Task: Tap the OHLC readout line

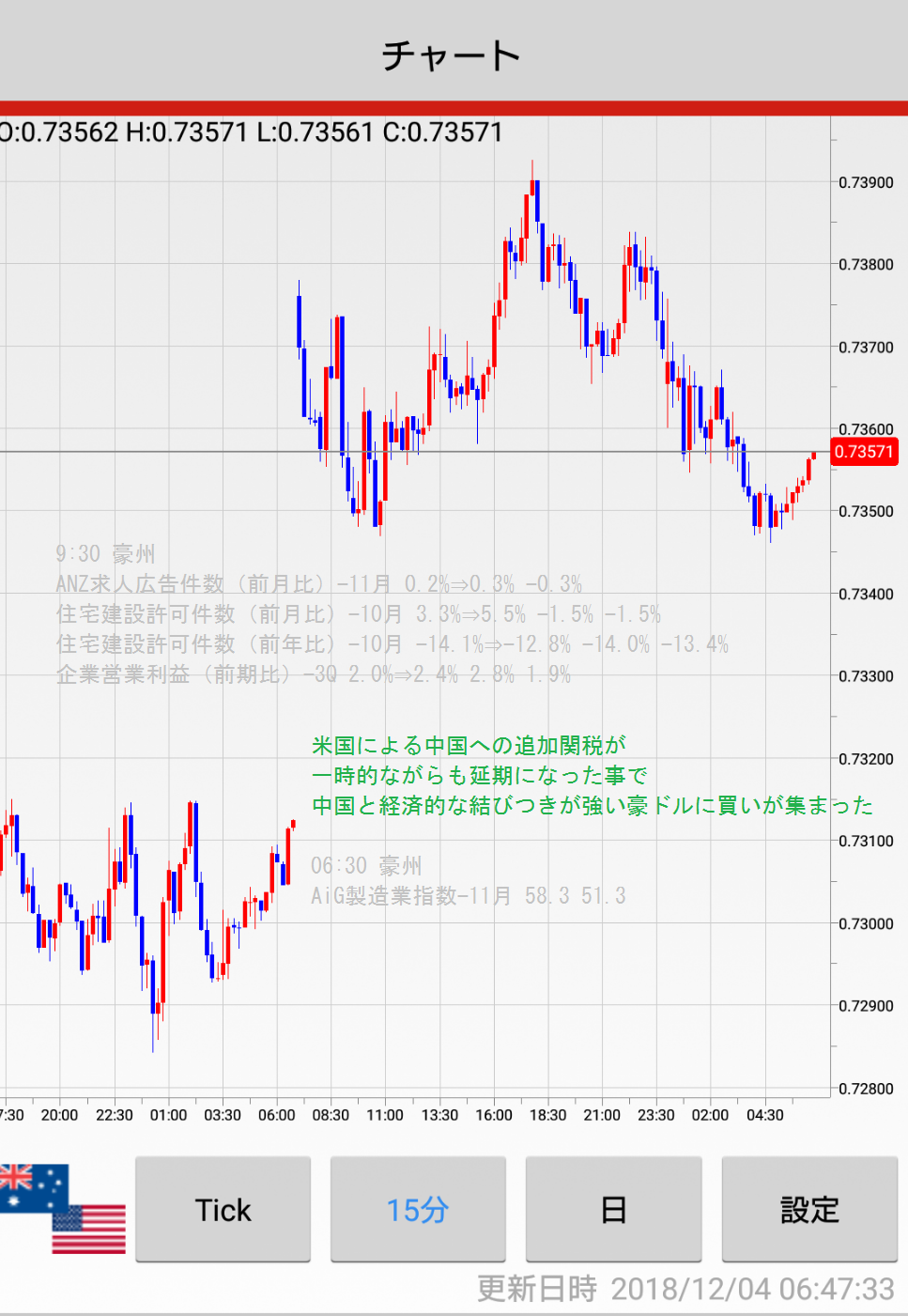Action: (x=252, y=132)
